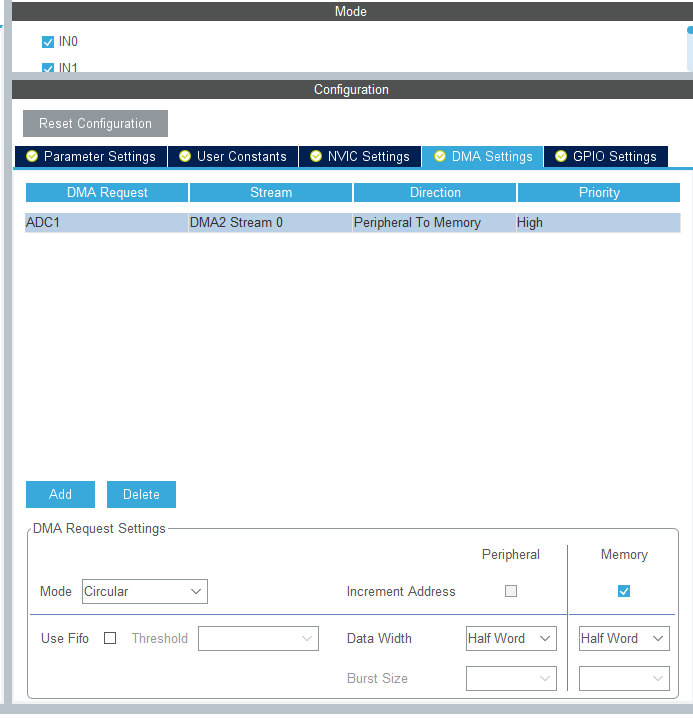Screen dimensions: 693x718
Task: Open Memory Data Width Half Word dropdown
Action: (x=624, y=638)
